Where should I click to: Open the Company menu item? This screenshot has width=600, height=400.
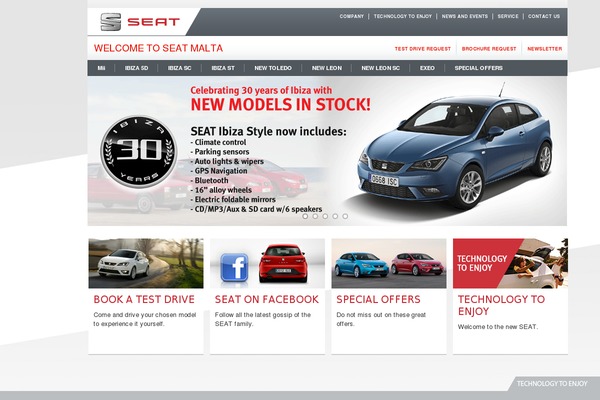tap(351, 16)
